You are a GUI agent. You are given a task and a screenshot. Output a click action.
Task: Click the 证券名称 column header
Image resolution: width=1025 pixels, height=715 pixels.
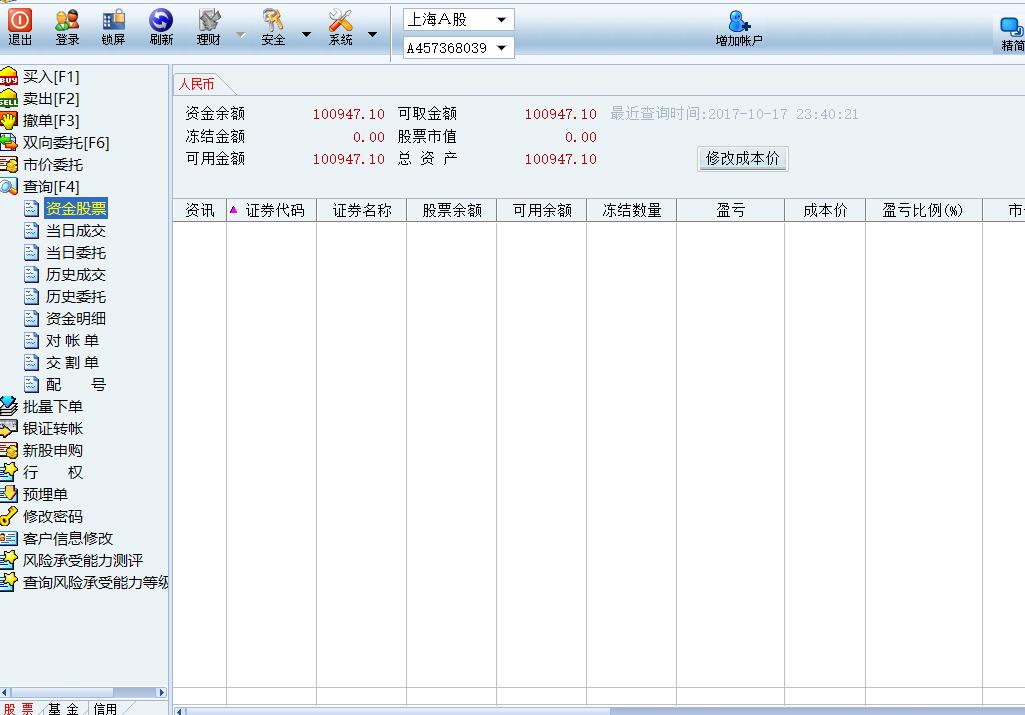pos(361,210)
